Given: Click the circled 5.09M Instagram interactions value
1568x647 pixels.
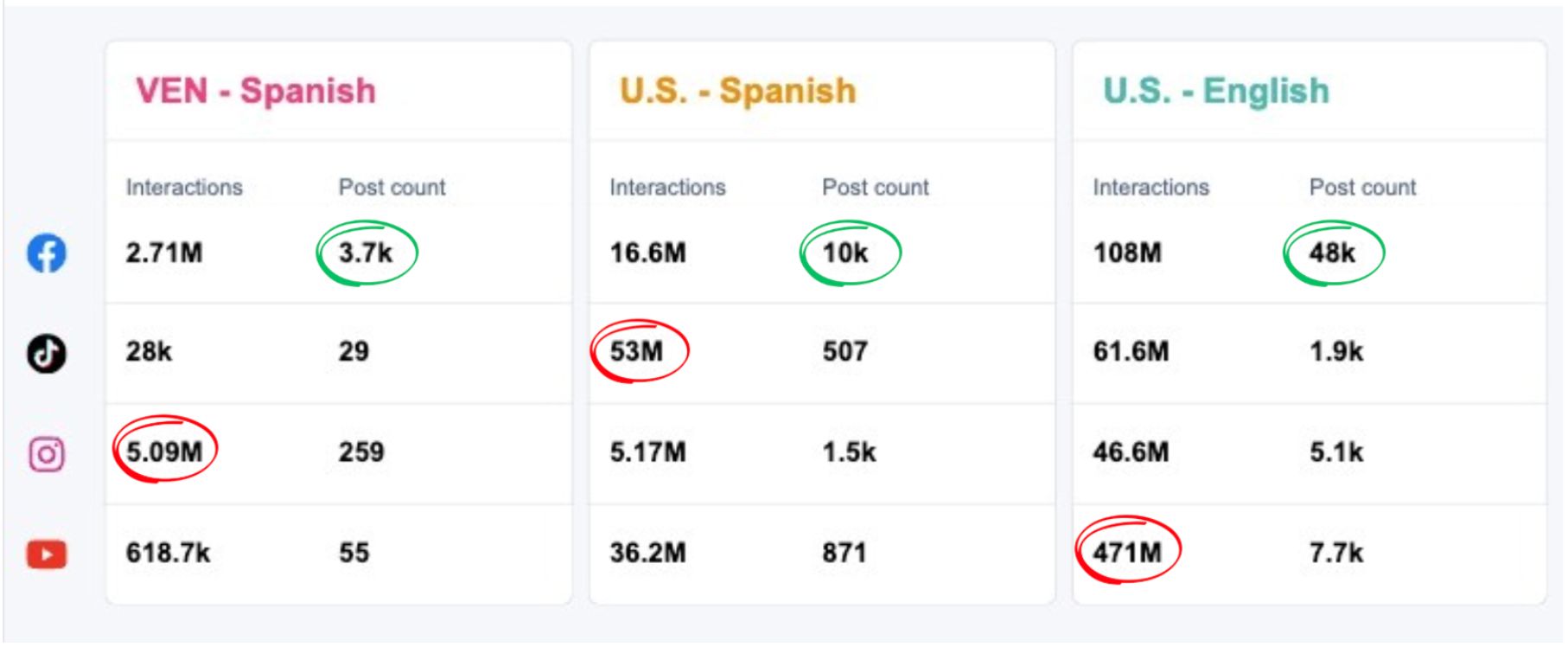Looking at the screenshot, I should point(164,452).
